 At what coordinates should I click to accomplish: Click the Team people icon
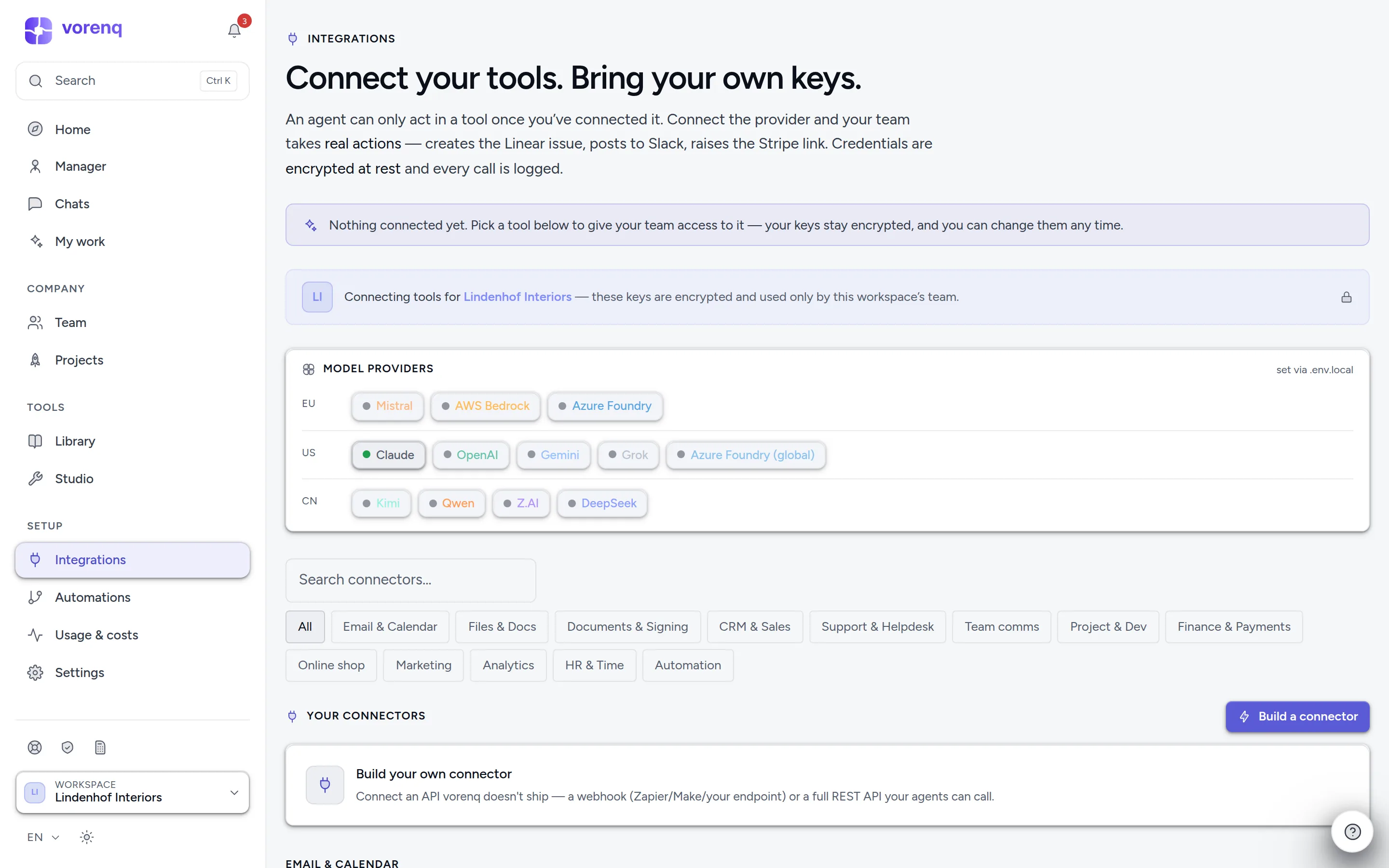[35, 323]
